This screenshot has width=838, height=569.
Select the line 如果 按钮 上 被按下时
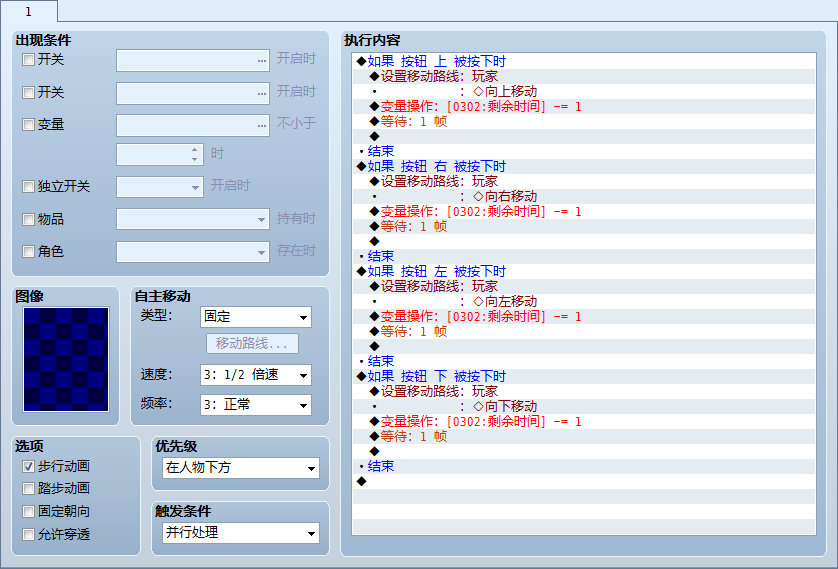[x=584, y=61]
